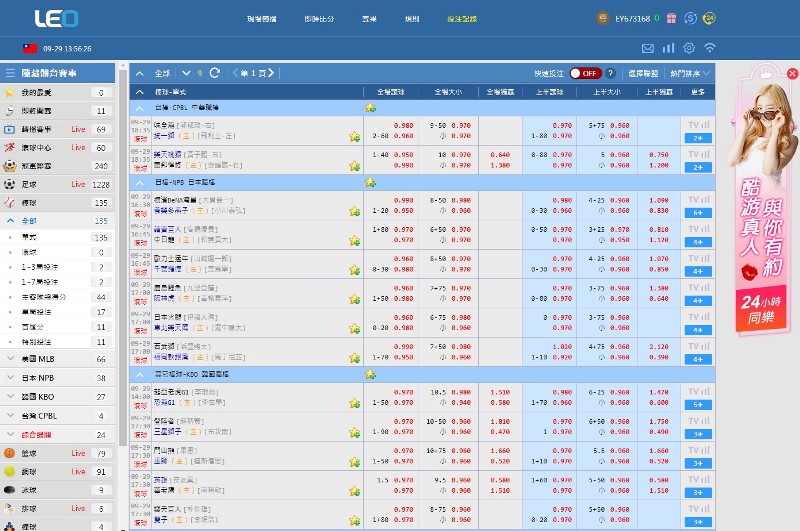Click the LEO logo in the header

pyautogui.click(x=56, y=18)
